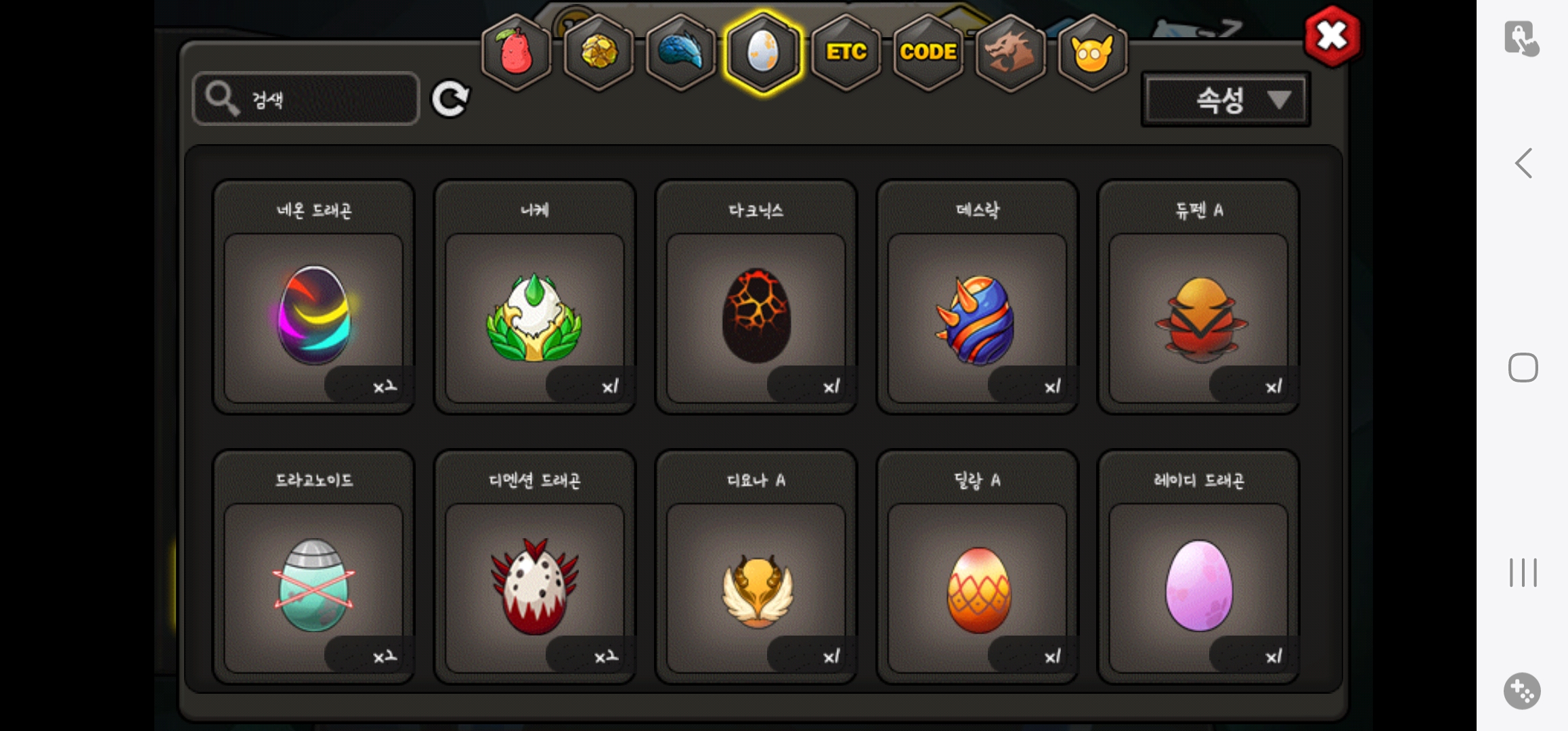Open the blue dragon scale tab
1568x731 pixels.
click(680, 53)
